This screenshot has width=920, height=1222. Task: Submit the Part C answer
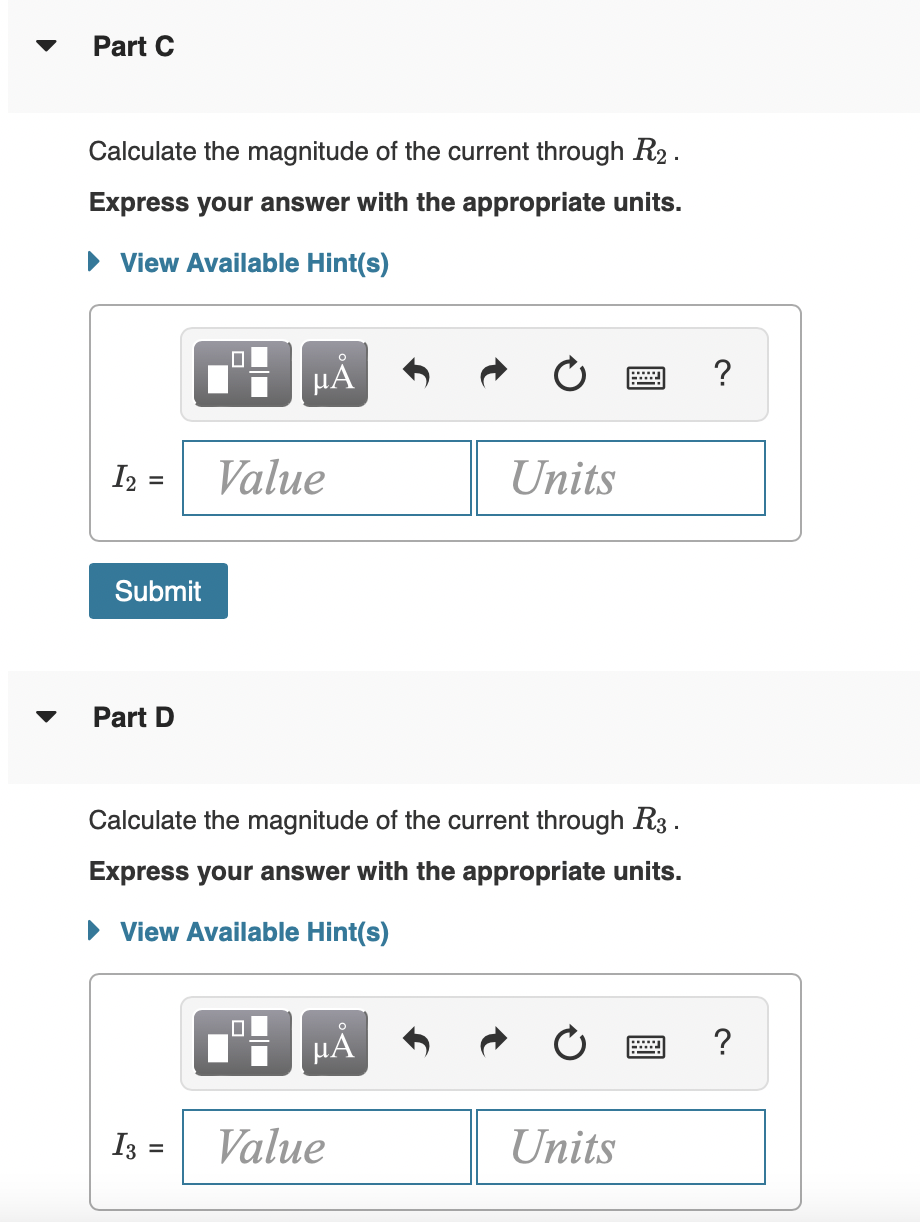click(158, 591)
